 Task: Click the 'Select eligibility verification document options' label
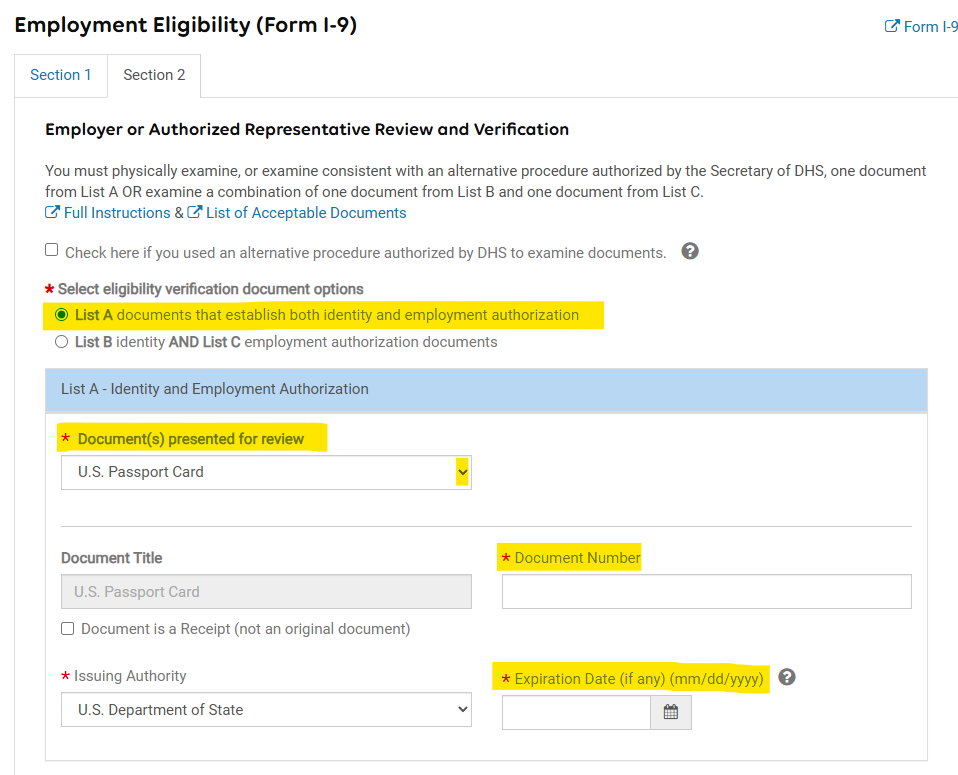pyautogui.click(x=210, y=289)
